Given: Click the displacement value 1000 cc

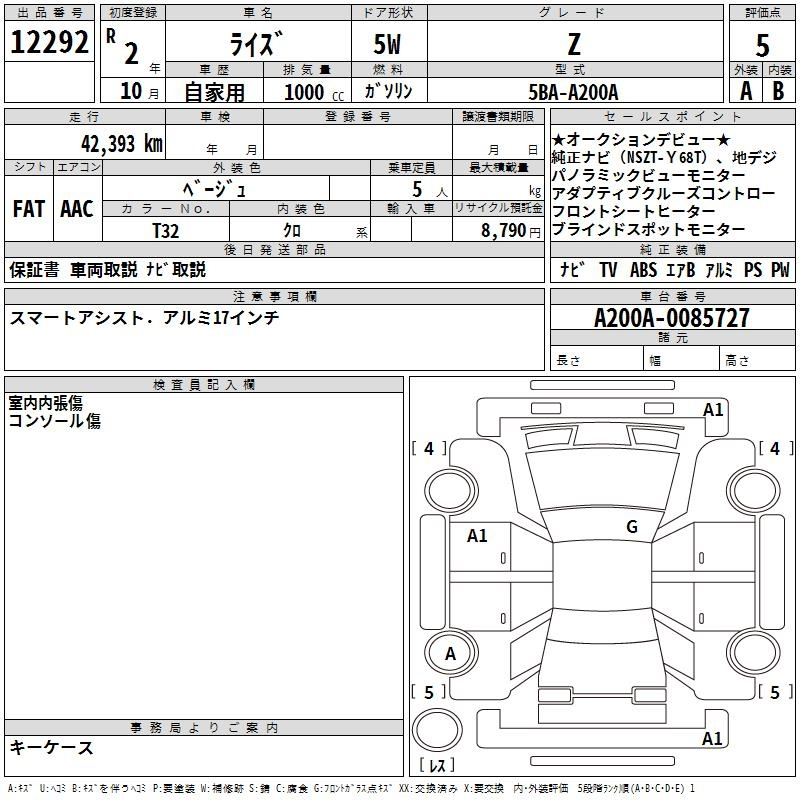Looking at the screenshot, I should point(314,92).
